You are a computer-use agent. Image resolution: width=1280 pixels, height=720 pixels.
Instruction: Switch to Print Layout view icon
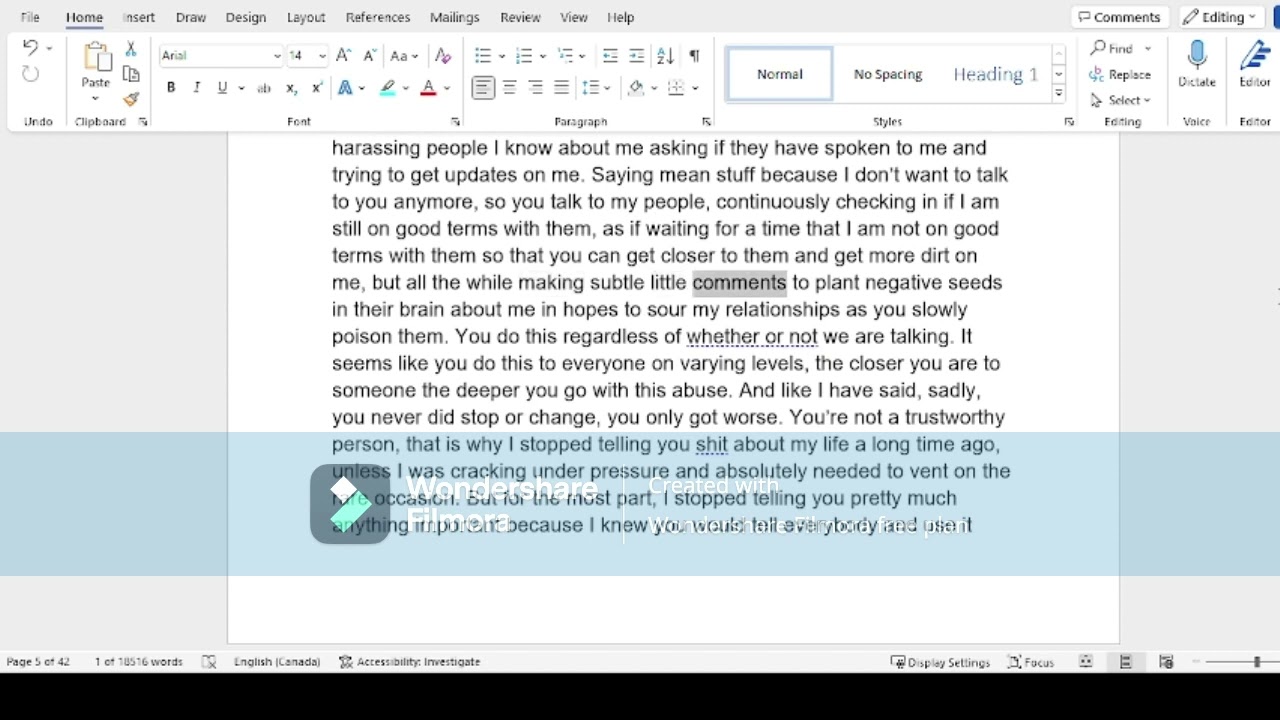pos(1125,662)
